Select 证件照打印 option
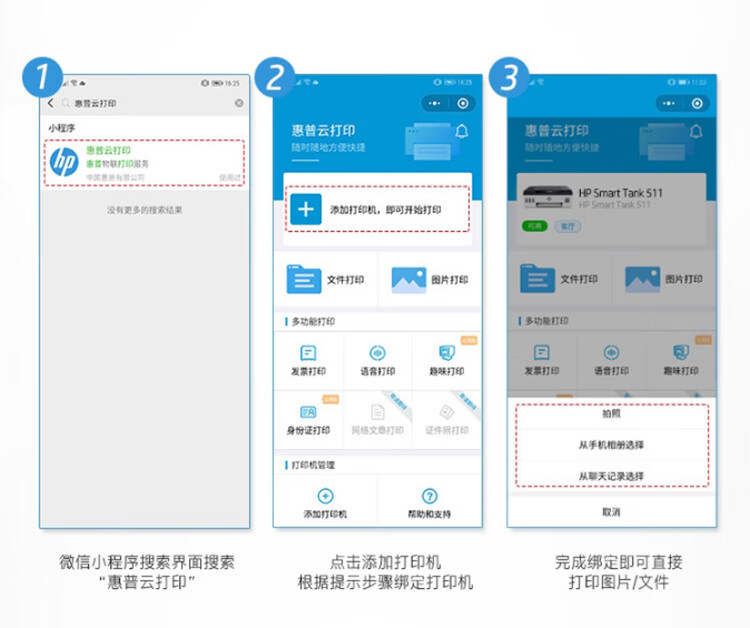 coord(447,419)
